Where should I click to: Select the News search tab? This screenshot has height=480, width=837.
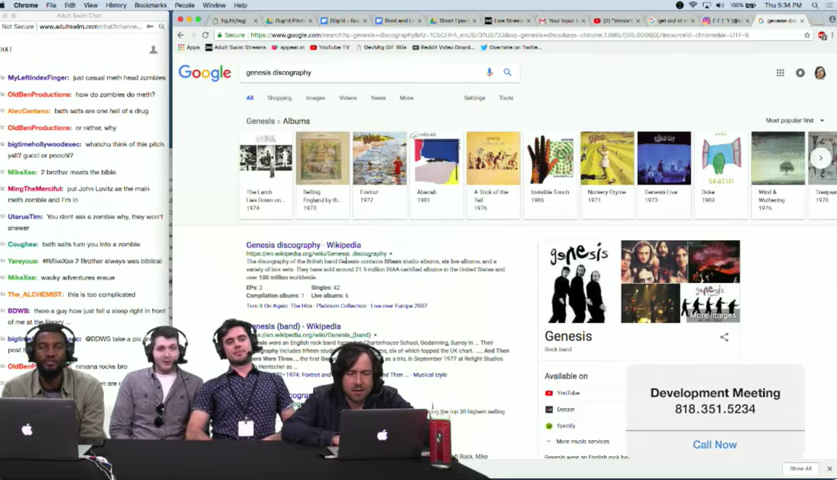tap(378, 98)
